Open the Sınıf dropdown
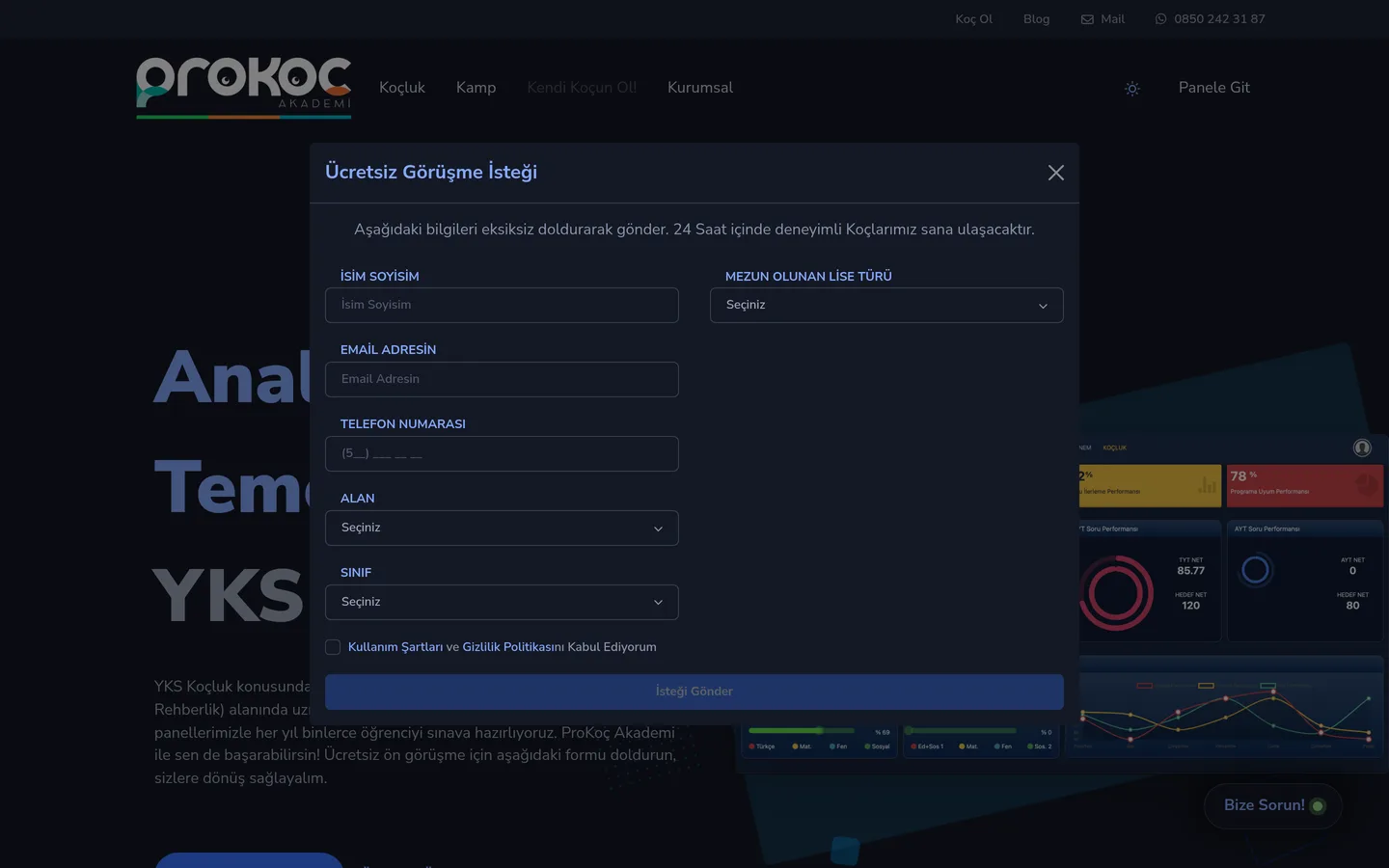The height and width of the screenshot is (868, 1389). click(502, 602)
